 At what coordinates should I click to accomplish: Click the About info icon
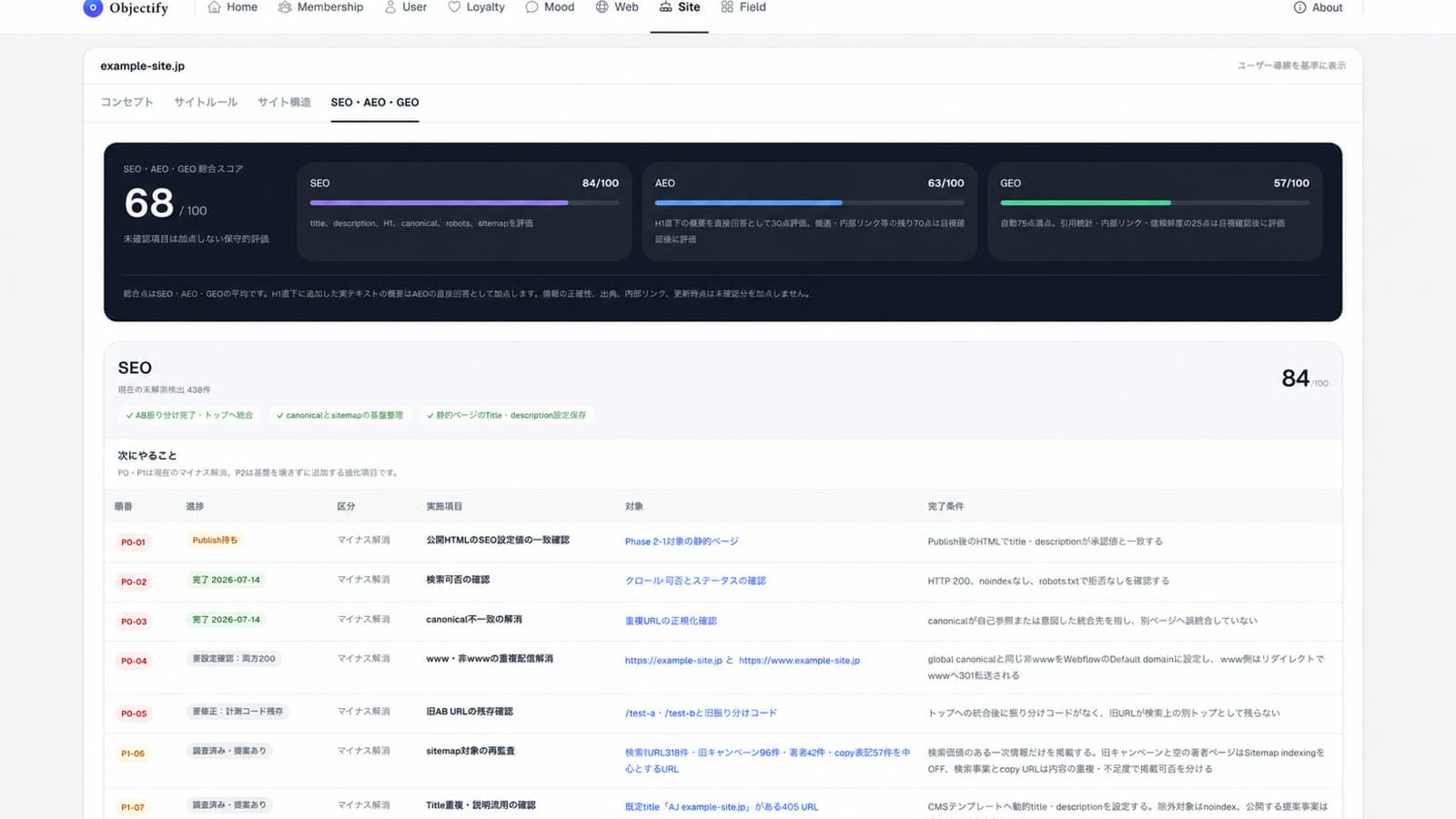pos(1299,7)
